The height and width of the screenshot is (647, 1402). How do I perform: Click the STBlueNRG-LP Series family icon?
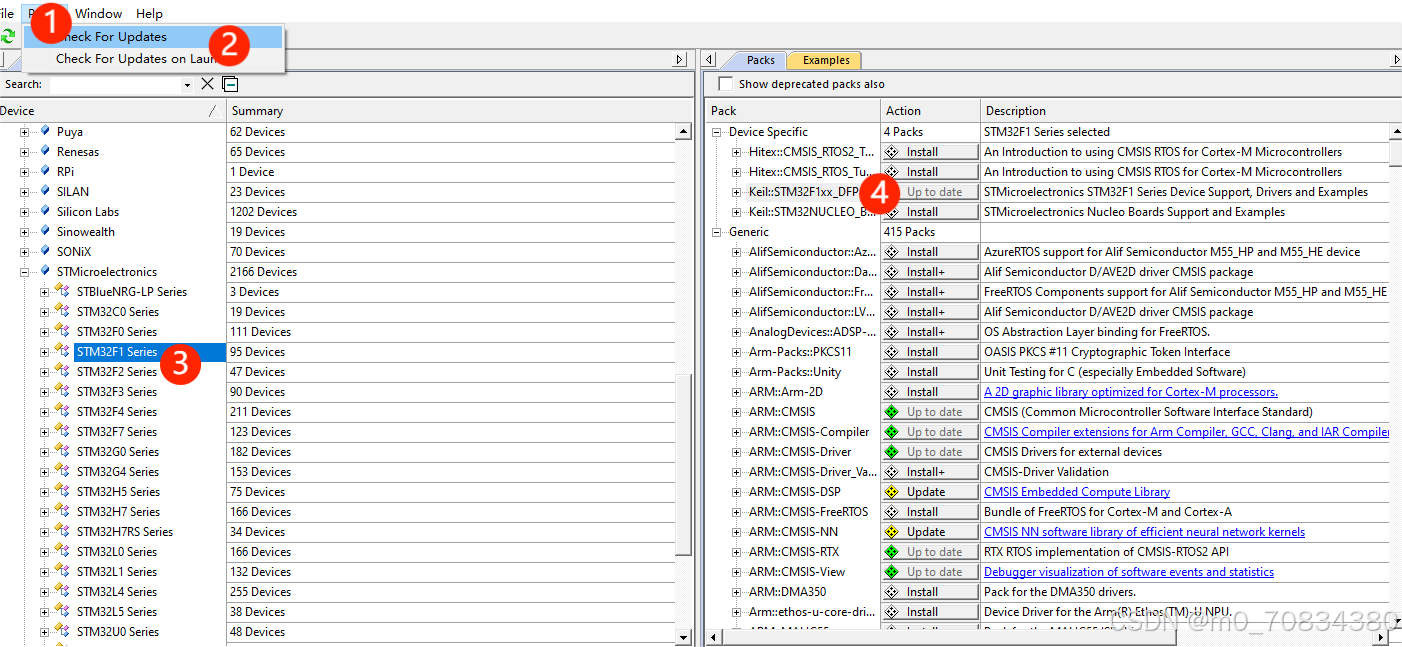tap(63, 292)
